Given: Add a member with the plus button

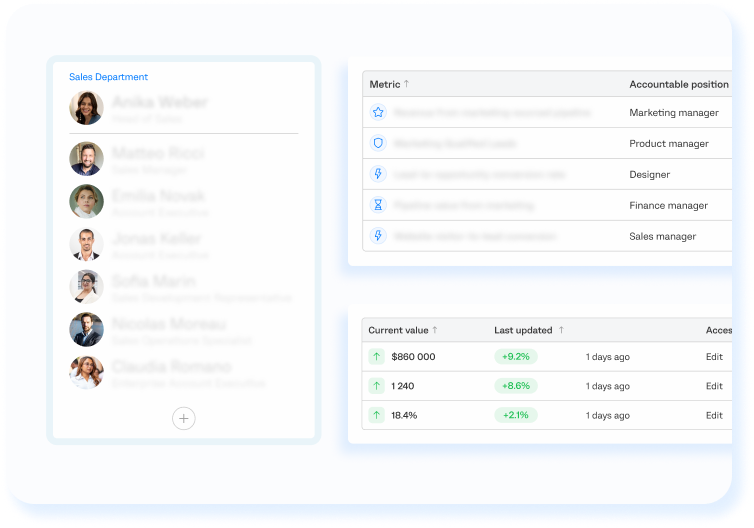Looking at the screenshot, I should pyautogui.click(x=184, y=418).
